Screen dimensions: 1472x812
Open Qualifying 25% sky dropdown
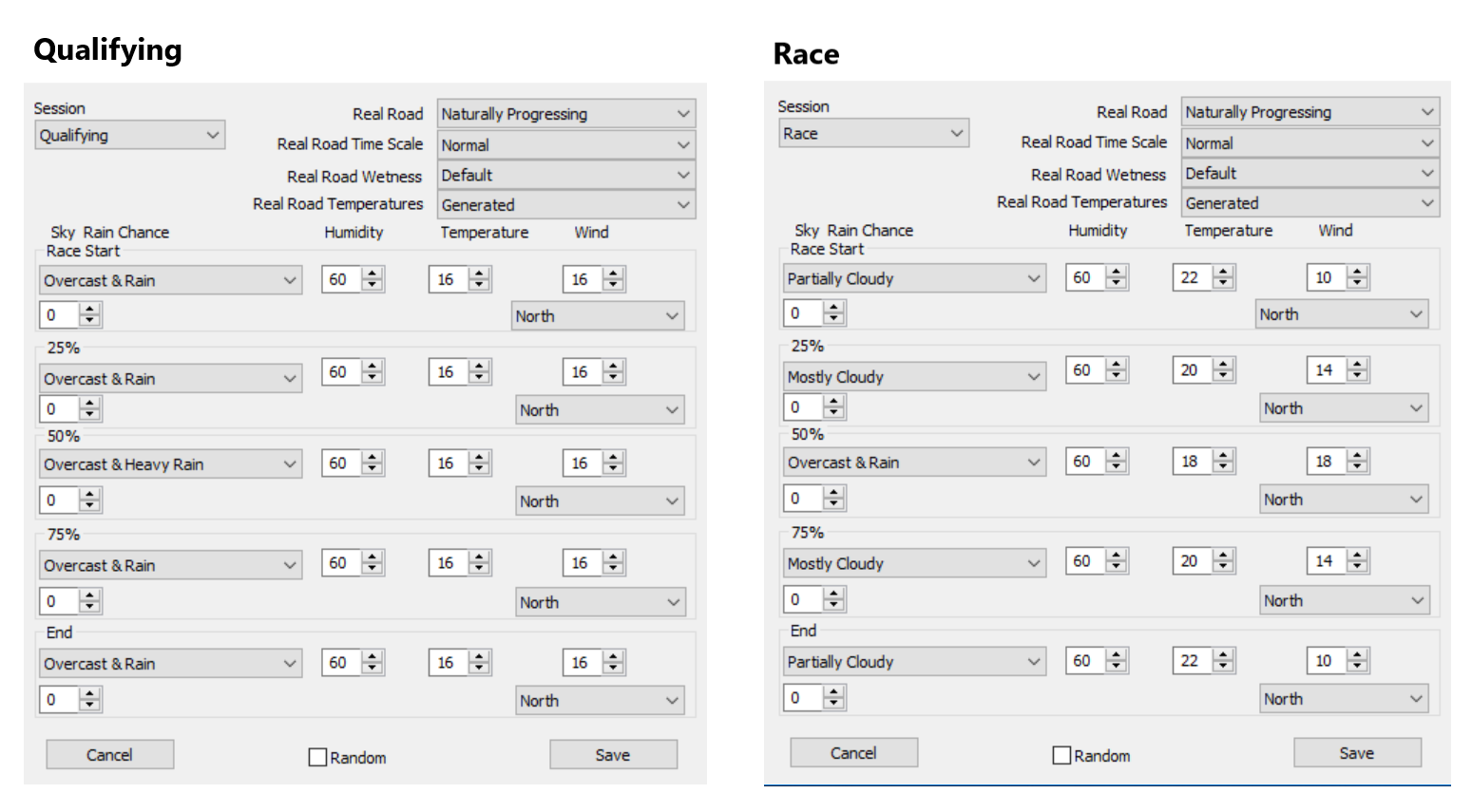coord(171,378)
